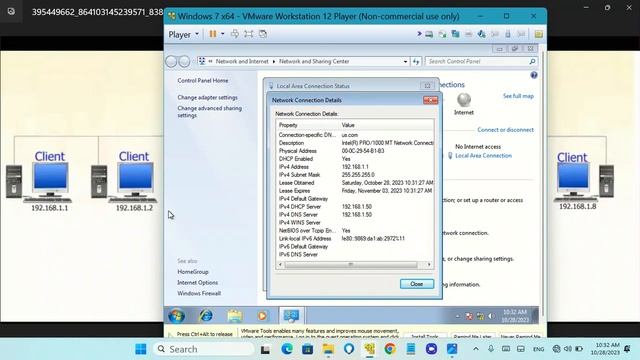640x360 pixels.
Task: Pause the virtual machine with the orange button
Action: (213, 34)
